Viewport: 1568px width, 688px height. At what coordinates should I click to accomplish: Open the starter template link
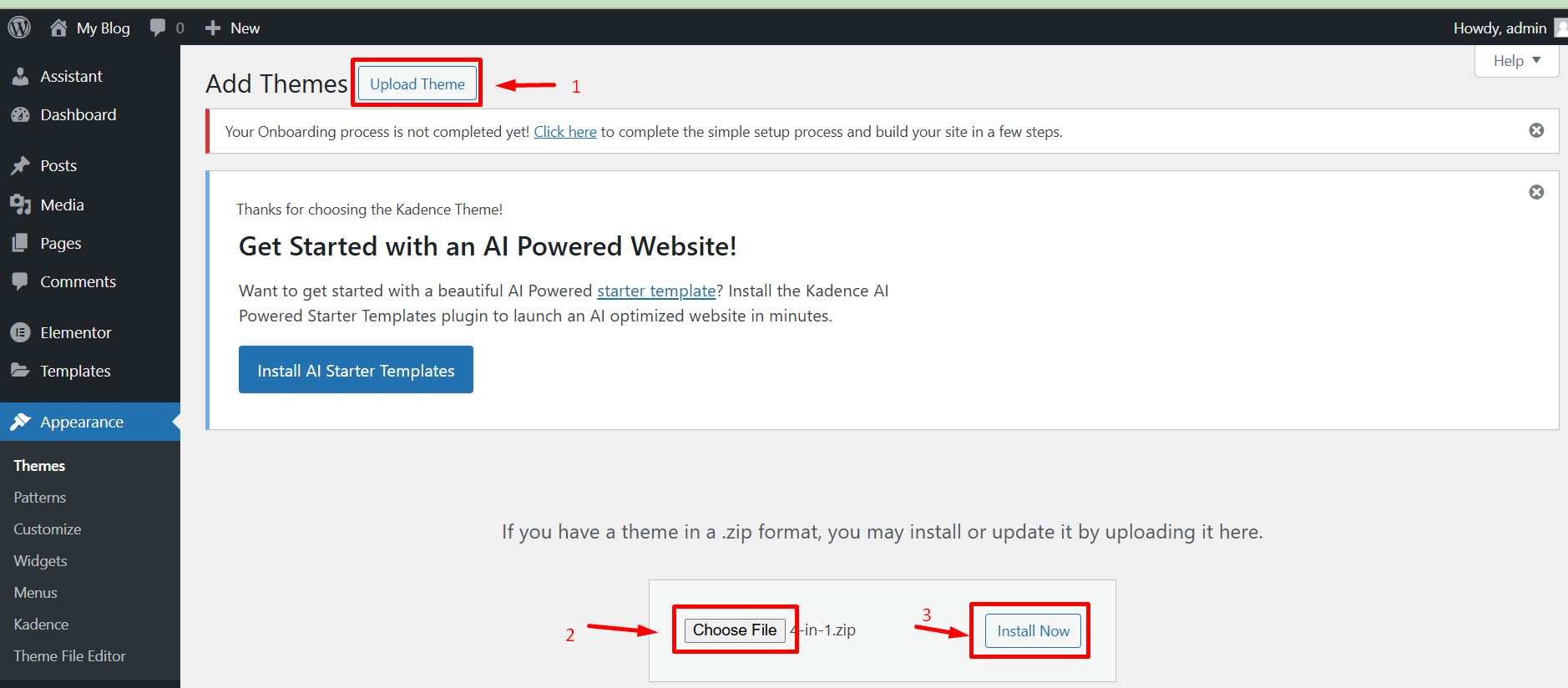(656, 291)
